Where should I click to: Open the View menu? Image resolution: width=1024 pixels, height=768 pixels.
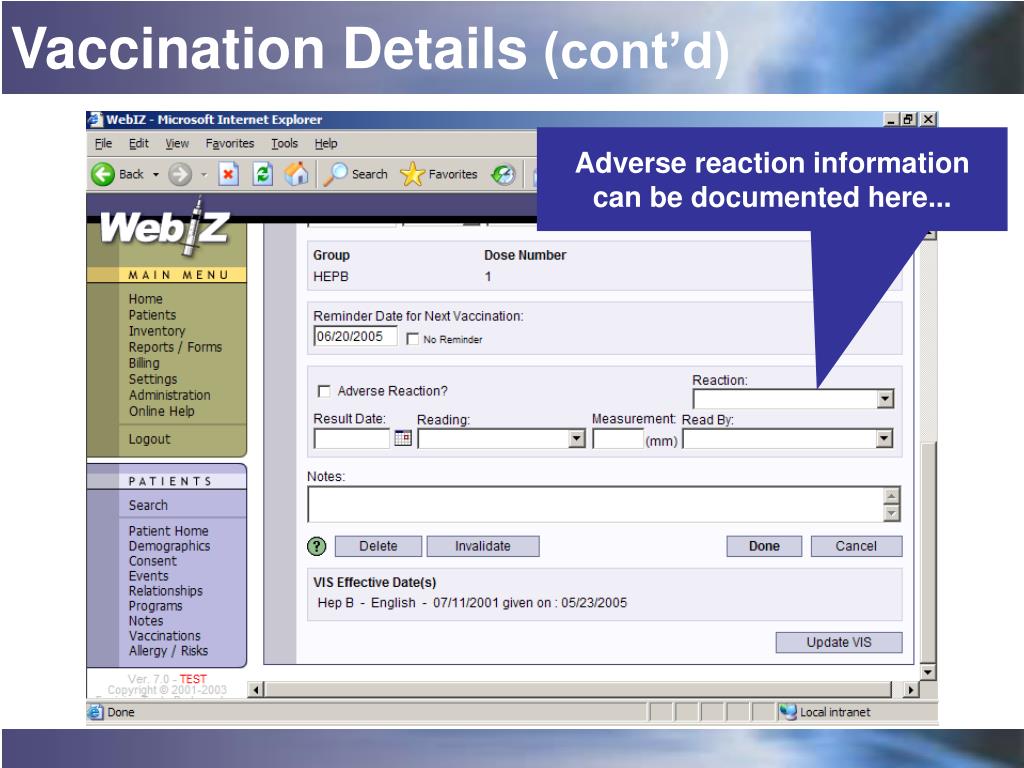[177, 144]
